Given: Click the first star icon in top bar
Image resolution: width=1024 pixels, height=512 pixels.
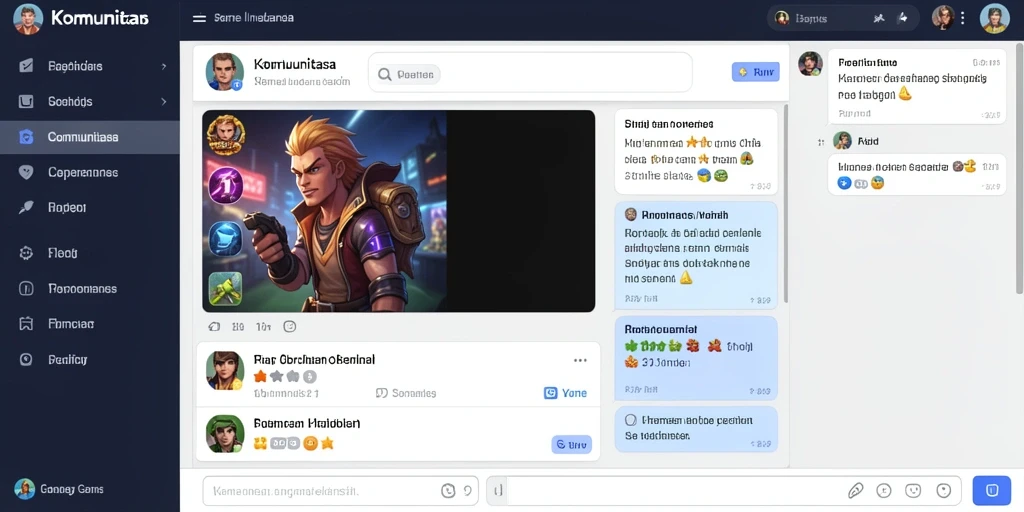Looking at the screenshot, I should coord(879,18).
